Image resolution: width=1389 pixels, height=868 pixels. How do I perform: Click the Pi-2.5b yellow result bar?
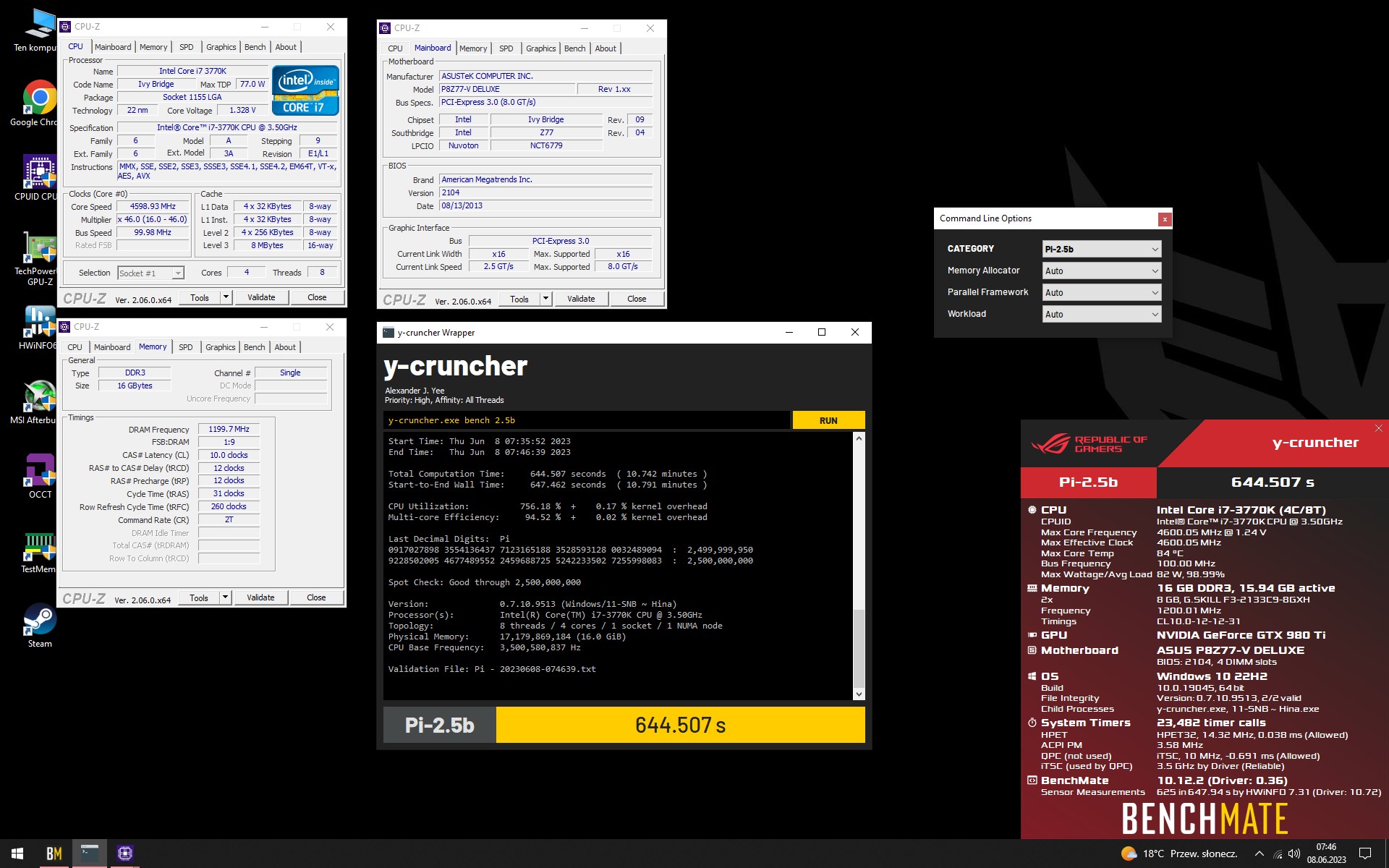(x=680, y=725)
